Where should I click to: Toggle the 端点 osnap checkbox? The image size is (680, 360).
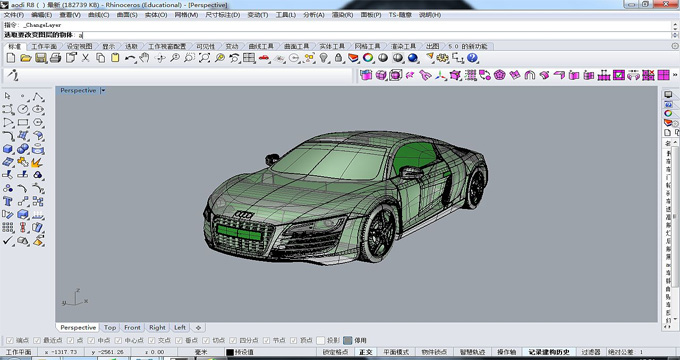[x=9, y=340]
